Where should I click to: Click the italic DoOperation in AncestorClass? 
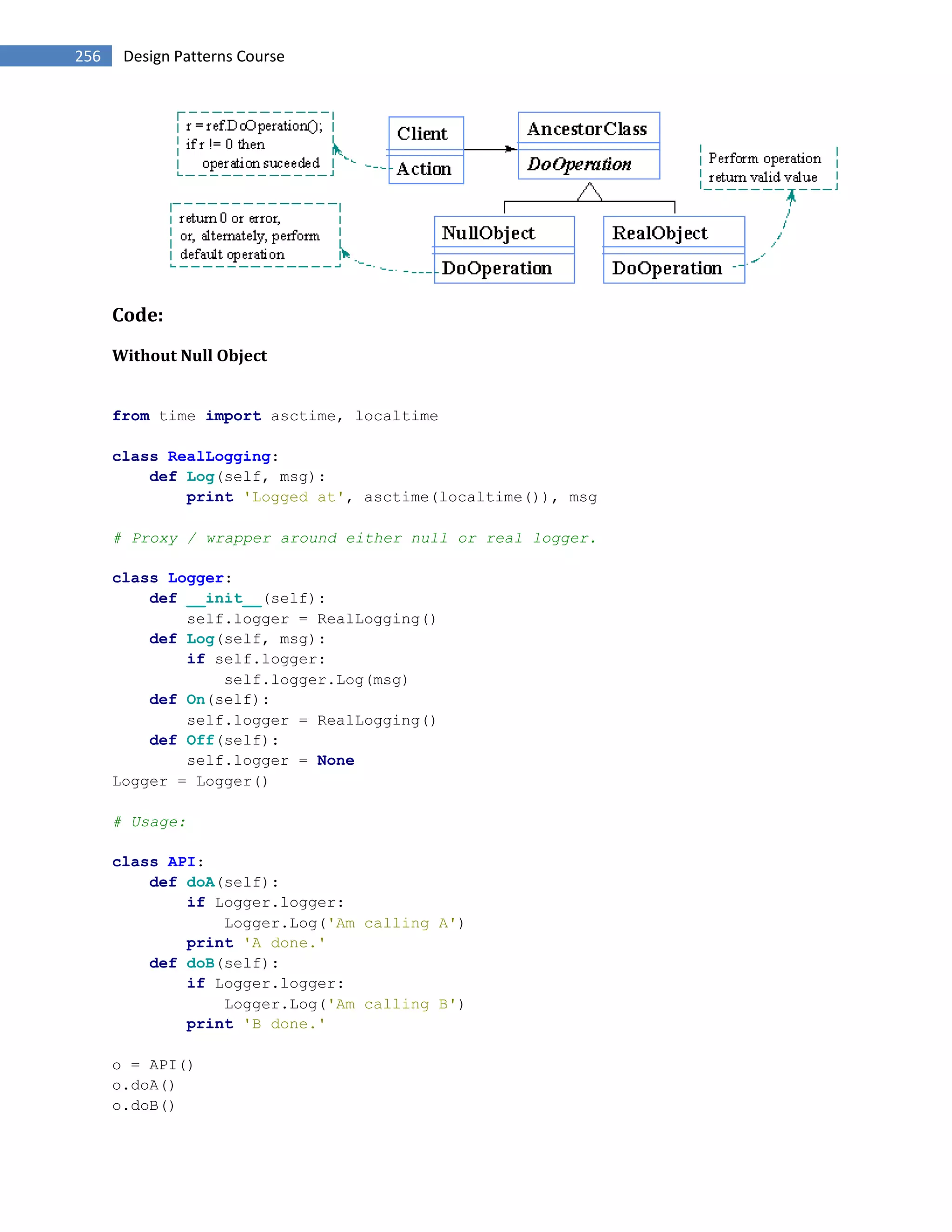579,164
